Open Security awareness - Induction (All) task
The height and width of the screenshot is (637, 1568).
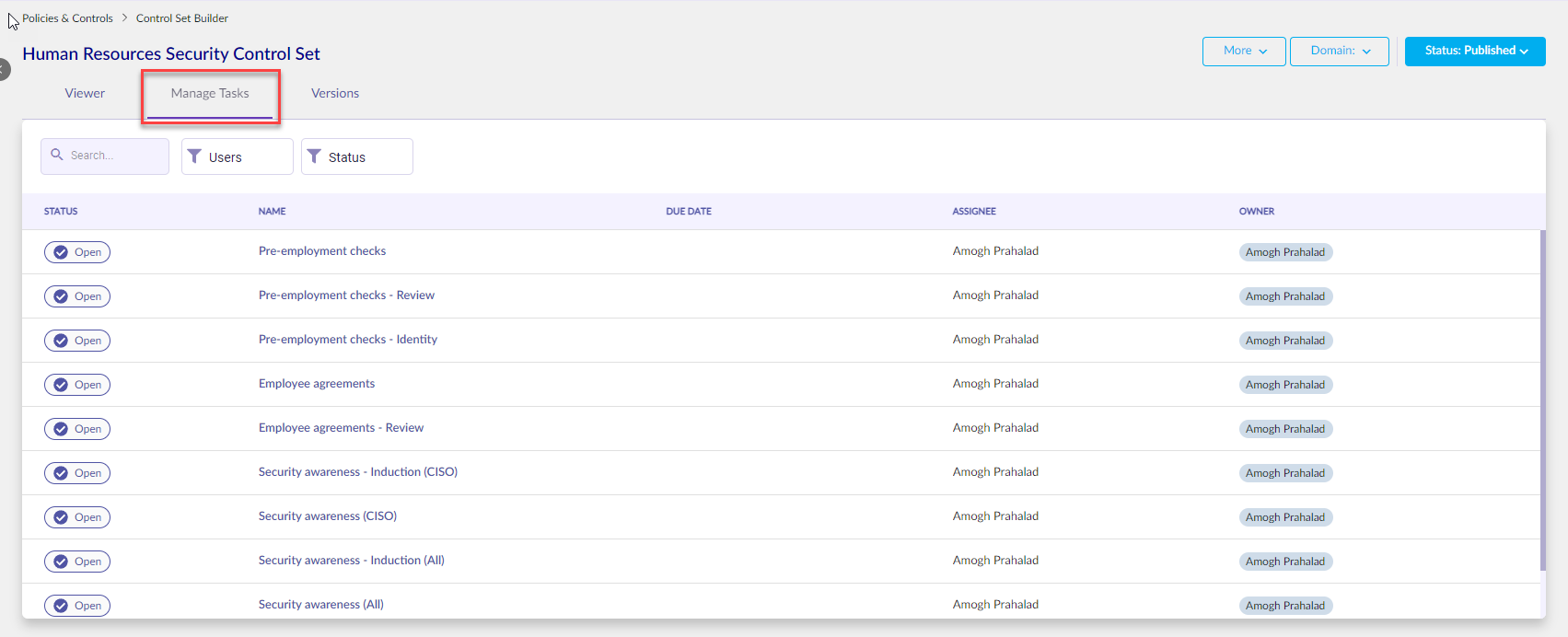pos(352,561)
